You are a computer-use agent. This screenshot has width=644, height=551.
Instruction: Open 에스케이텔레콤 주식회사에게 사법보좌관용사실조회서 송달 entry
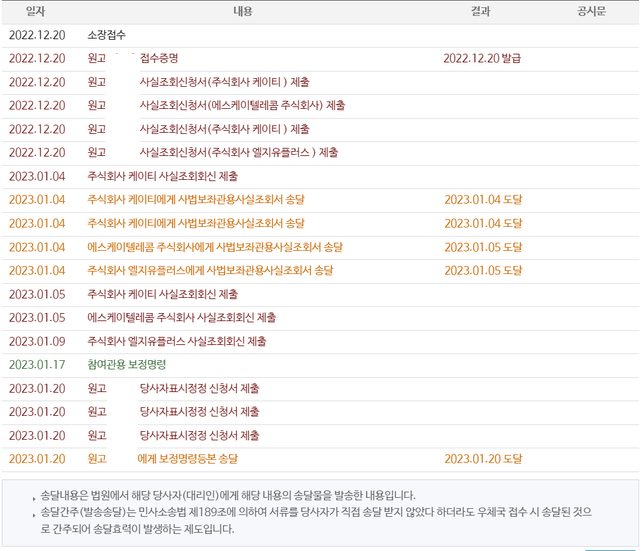(x=214, y=247)
